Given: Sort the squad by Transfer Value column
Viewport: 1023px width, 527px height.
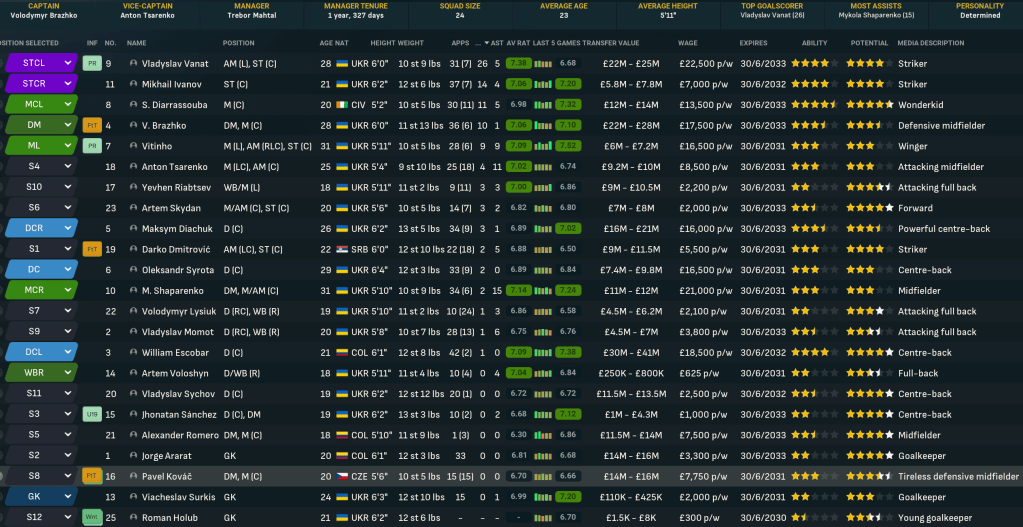Looking at the screenshot, I should (613, 43).
